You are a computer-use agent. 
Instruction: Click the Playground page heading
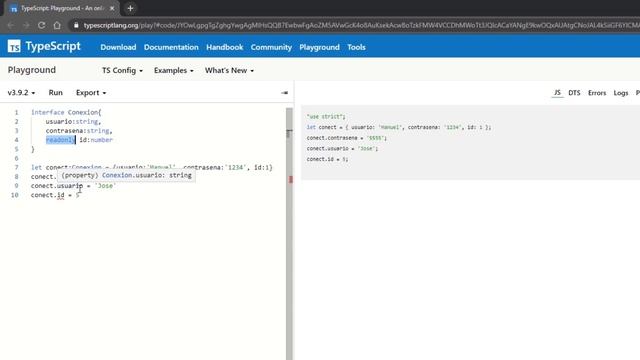(x=32, y=70)
